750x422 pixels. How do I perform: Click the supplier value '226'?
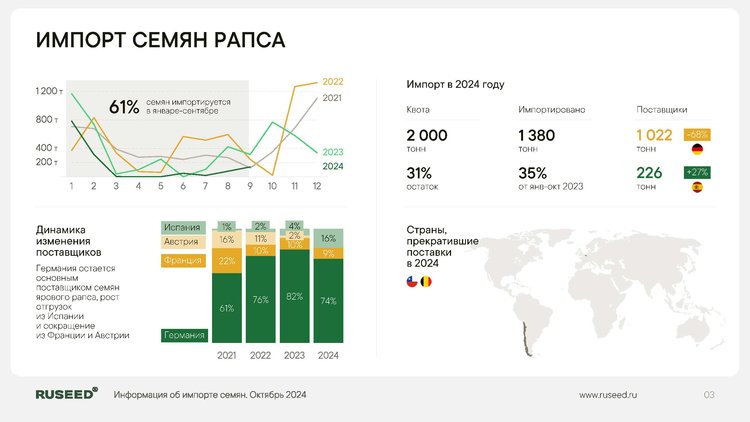click(649, 173)
